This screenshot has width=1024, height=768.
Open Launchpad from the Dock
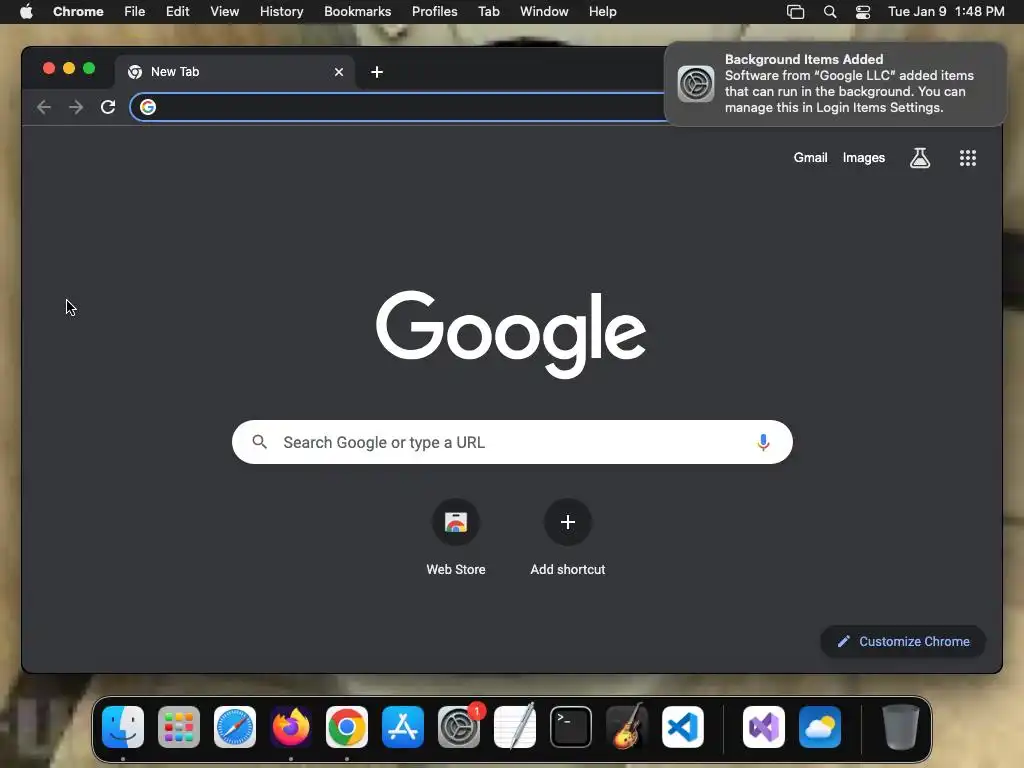pyautogui.click(x=179, y=727)
